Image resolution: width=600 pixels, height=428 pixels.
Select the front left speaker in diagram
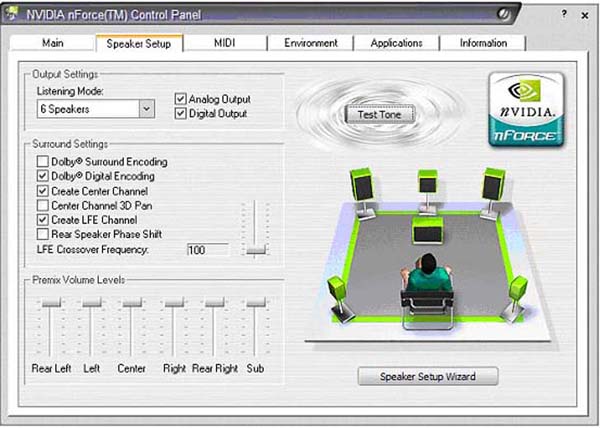click(x=362, y=192)
